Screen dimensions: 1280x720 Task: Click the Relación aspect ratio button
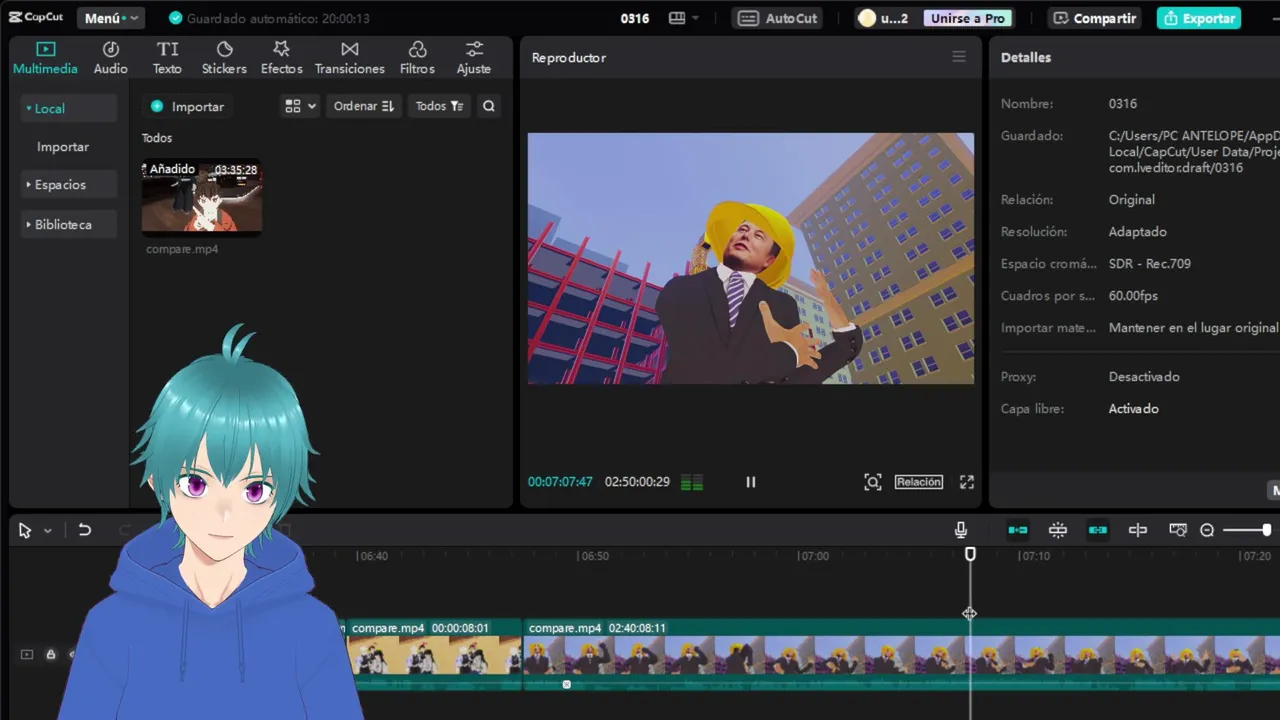tap(918, 482)
